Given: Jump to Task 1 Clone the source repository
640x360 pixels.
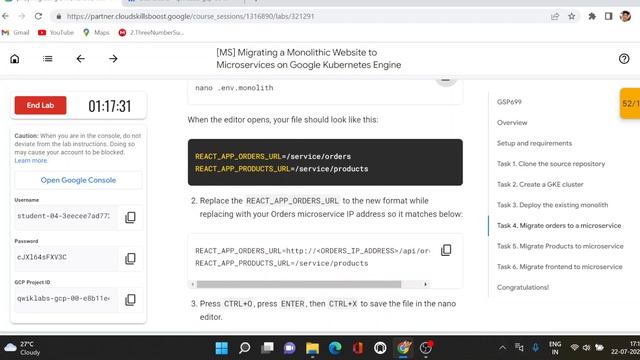Looking at the screenshot, I should point(551,164).
